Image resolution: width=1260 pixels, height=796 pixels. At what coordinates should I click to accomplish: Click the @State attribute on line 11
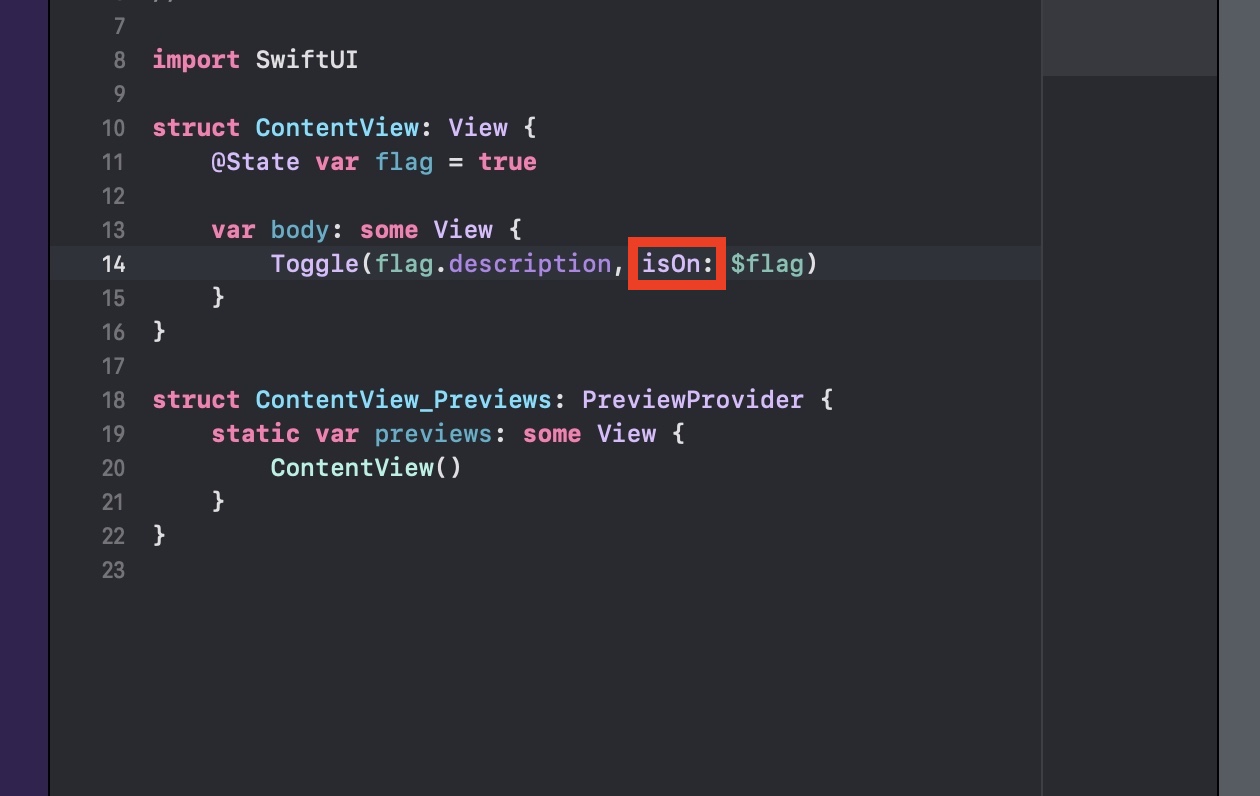pos(255,162)
